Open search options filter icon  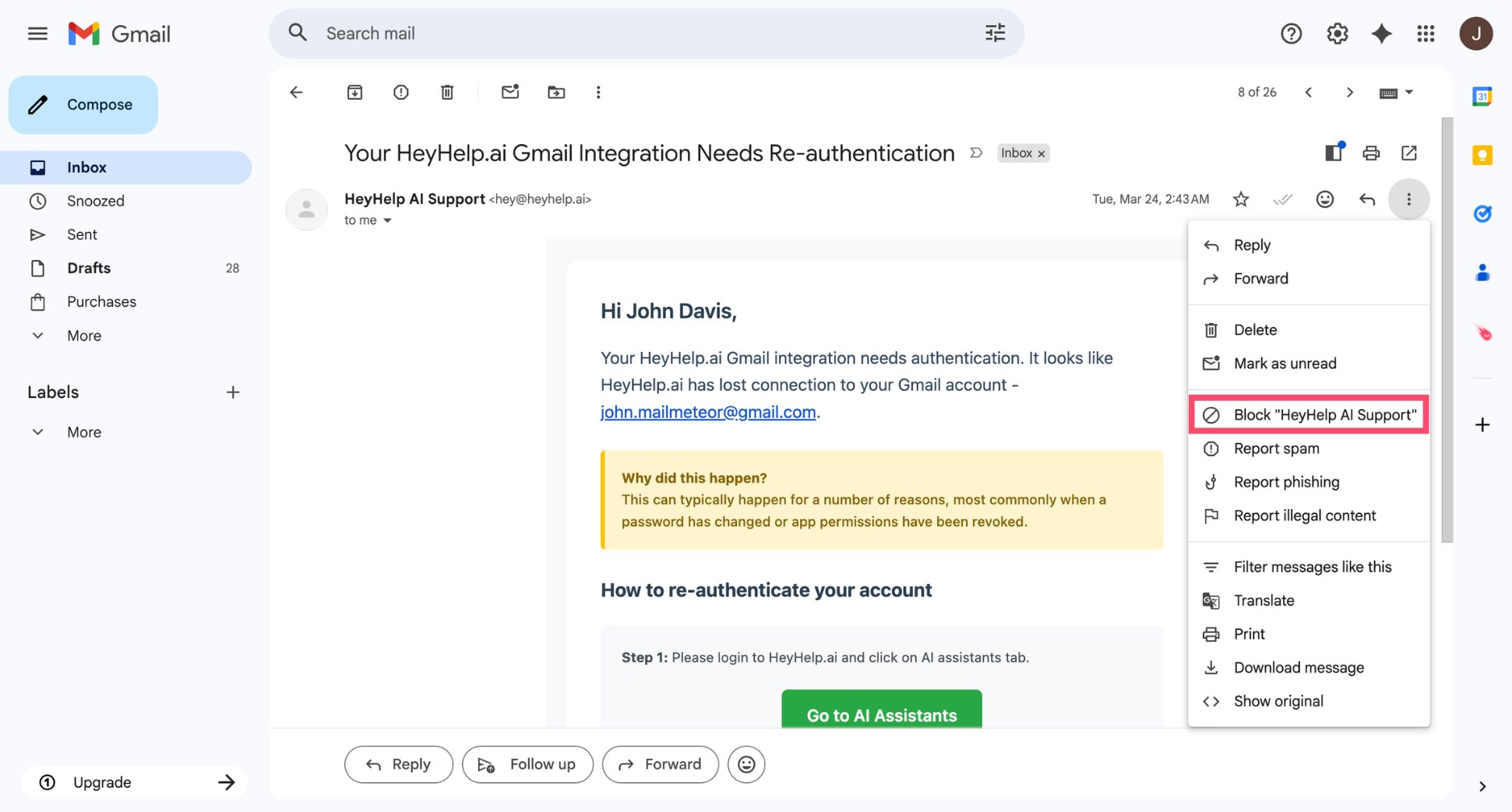pos(995,33)
